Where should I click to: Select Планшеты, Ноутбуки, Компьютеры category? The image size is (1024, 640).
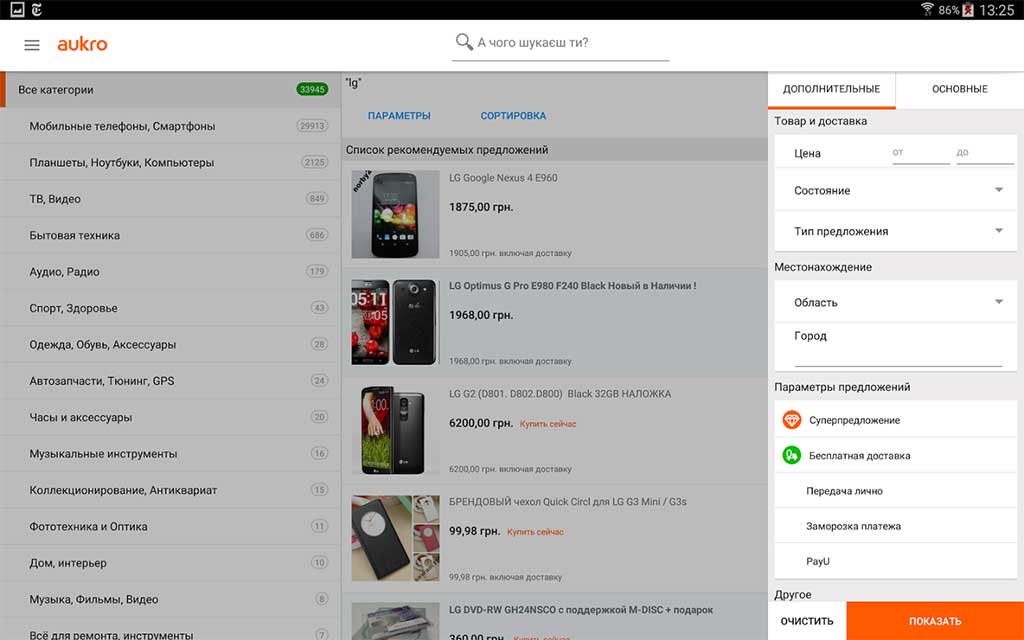(170, 163)
